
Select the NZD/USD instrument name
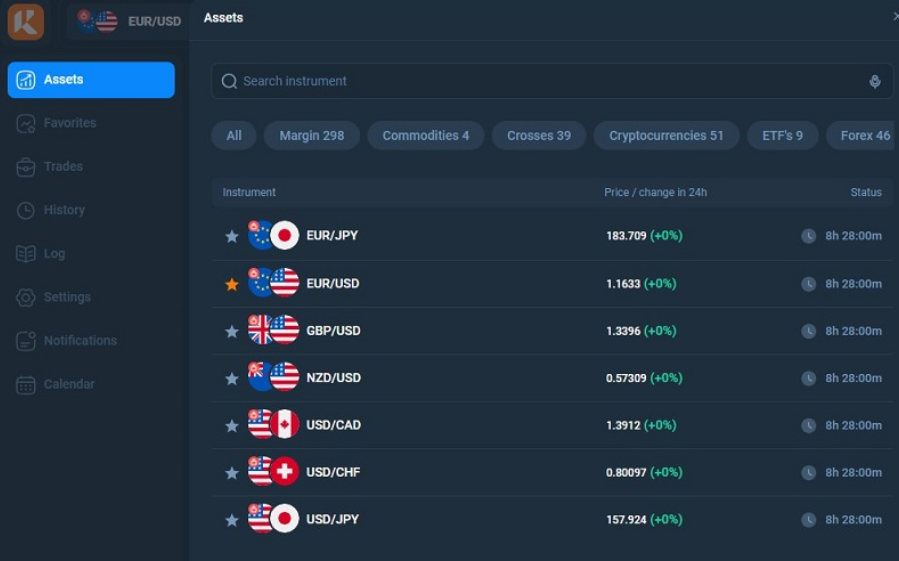click(334, 378)
